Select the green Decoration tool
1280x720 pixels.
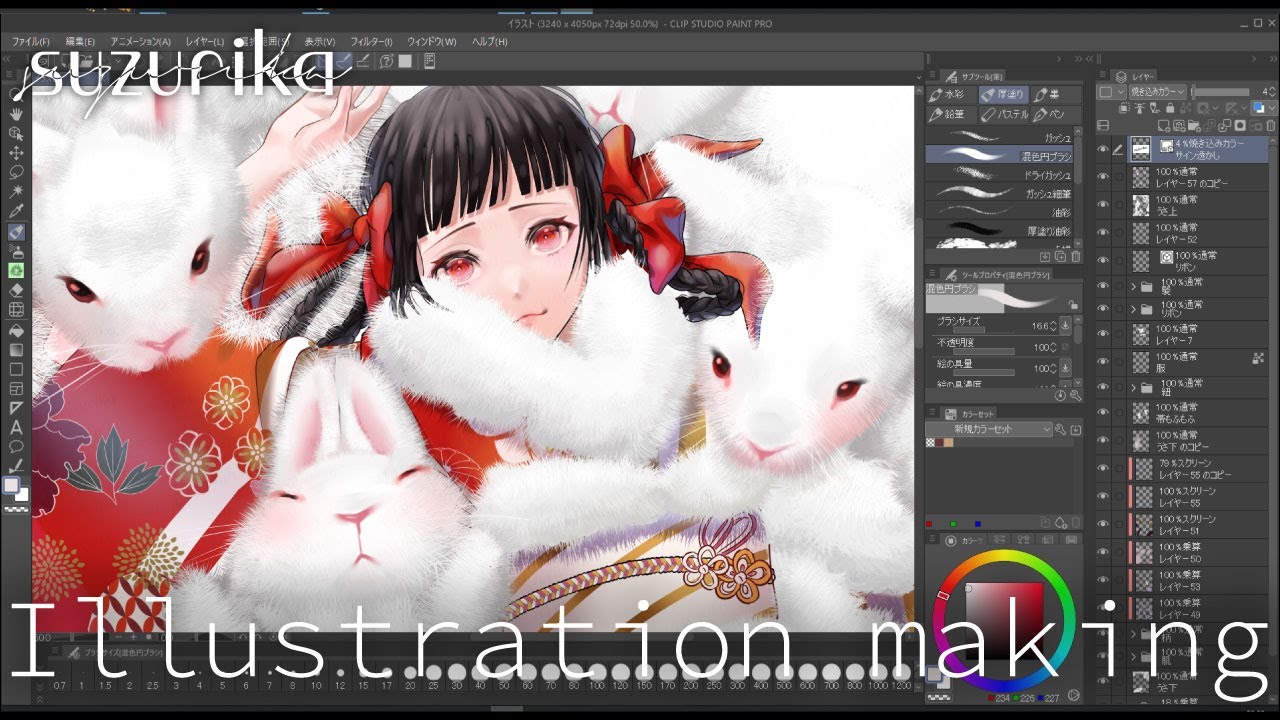click(16, 270)
